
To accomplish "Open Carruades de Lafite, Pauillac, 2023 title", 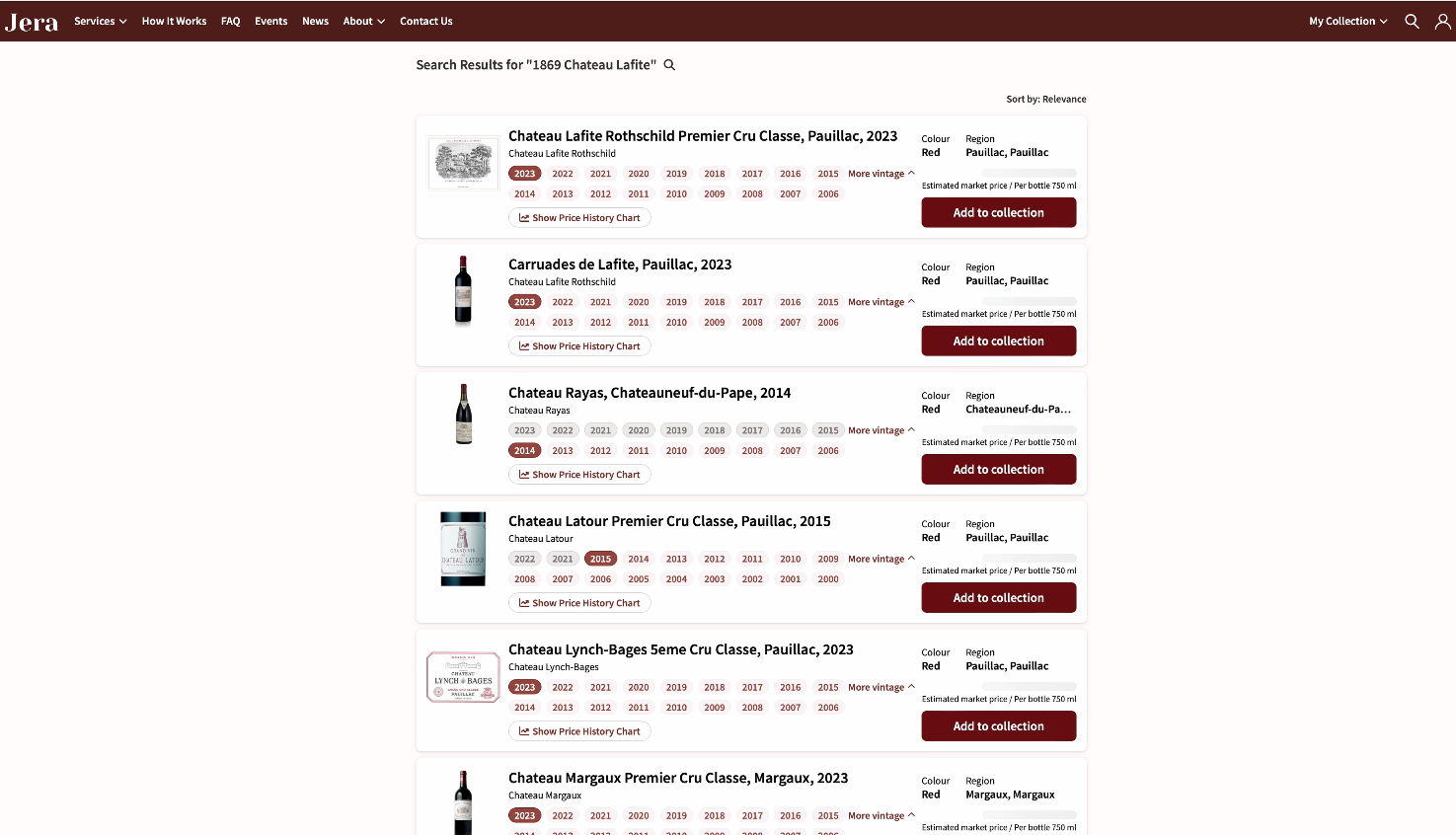I will (620, 265).
